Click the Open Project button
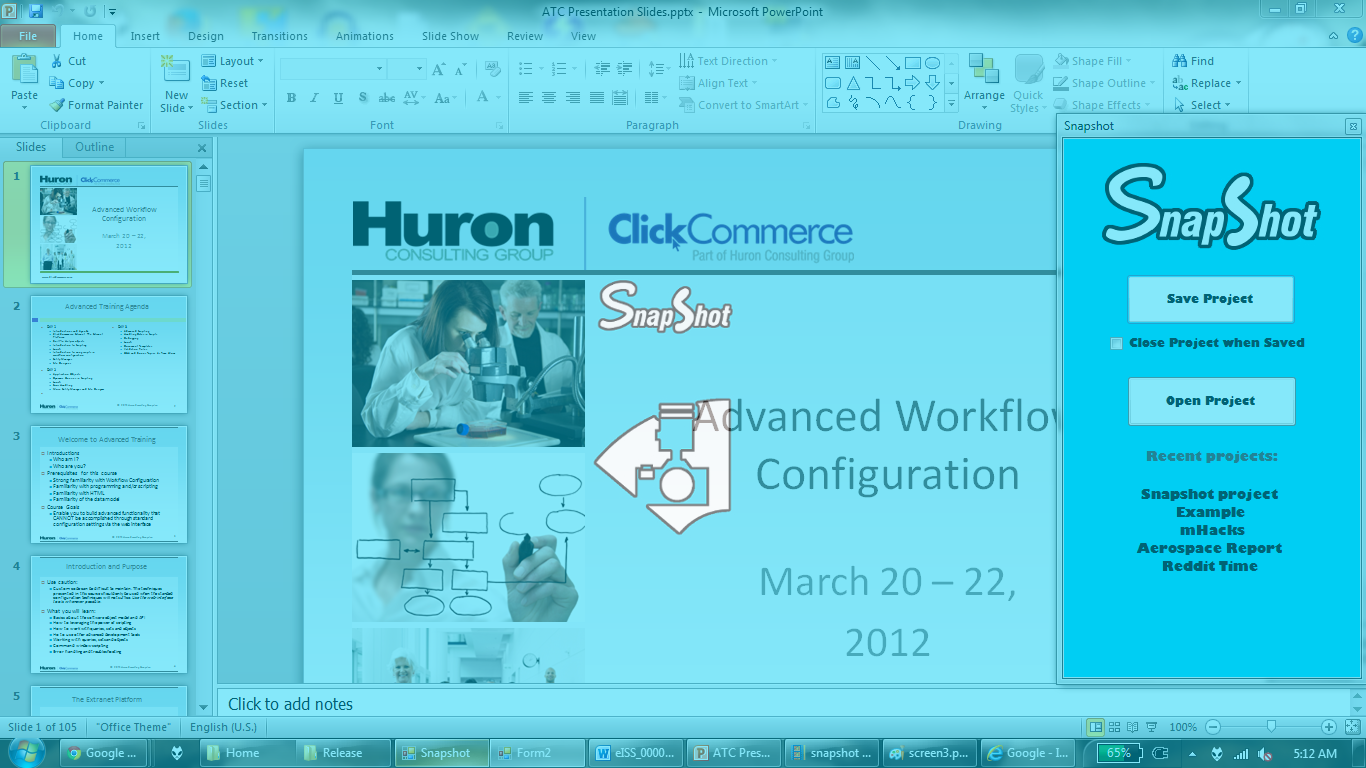The image size is (1366, 768). point(1211,401)
